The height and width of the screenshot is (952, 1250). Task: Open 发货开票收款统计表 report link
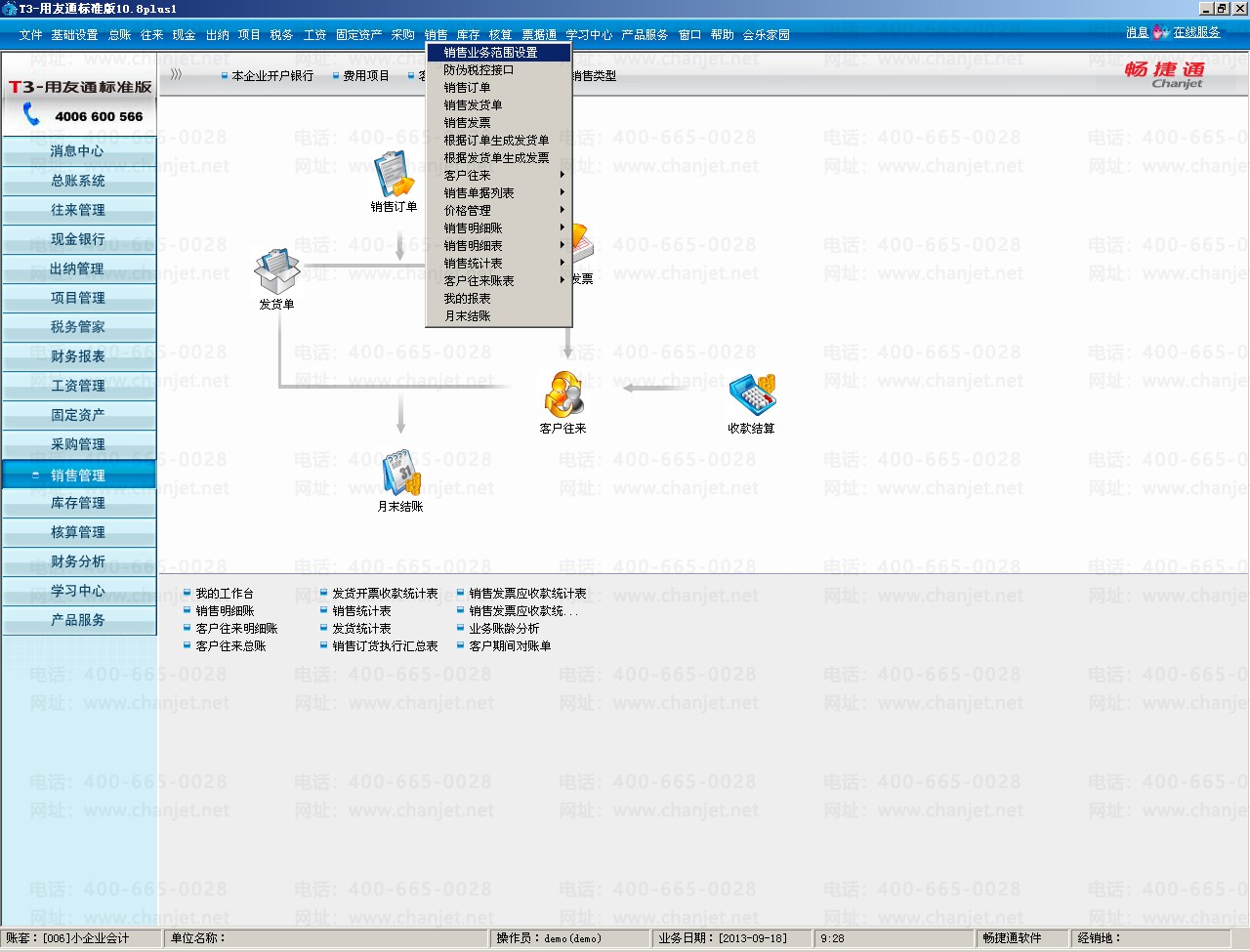click(x=385, y=594)
